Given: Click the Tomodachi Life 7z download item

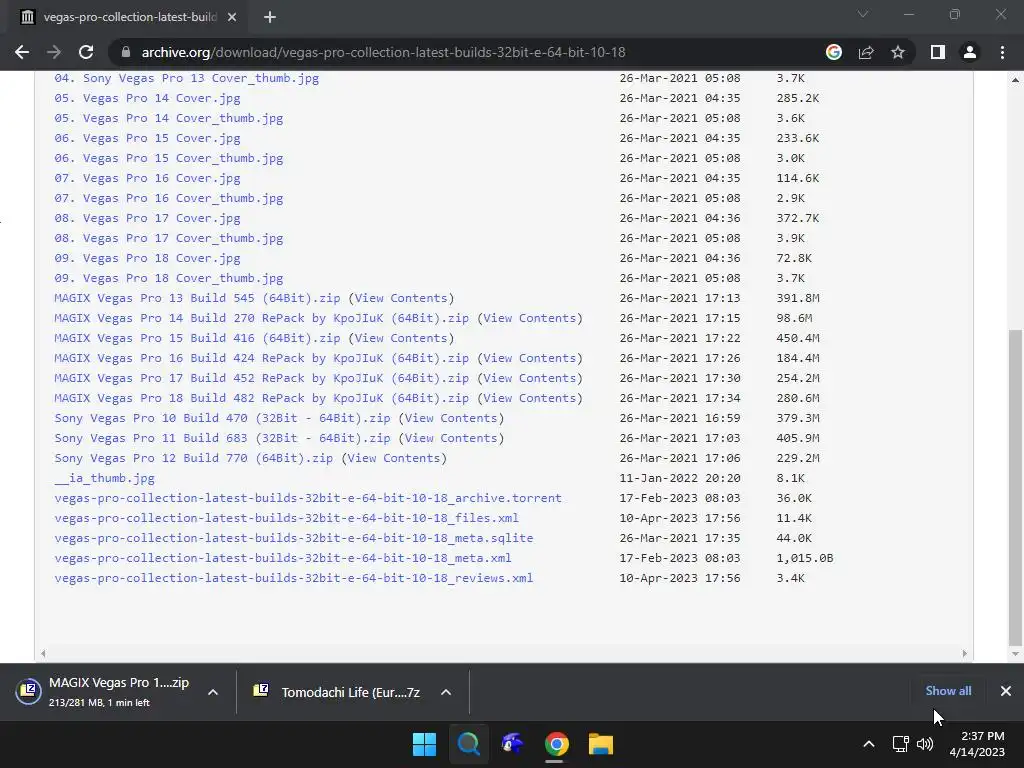Looking at the screenshot, I should 338,692.
